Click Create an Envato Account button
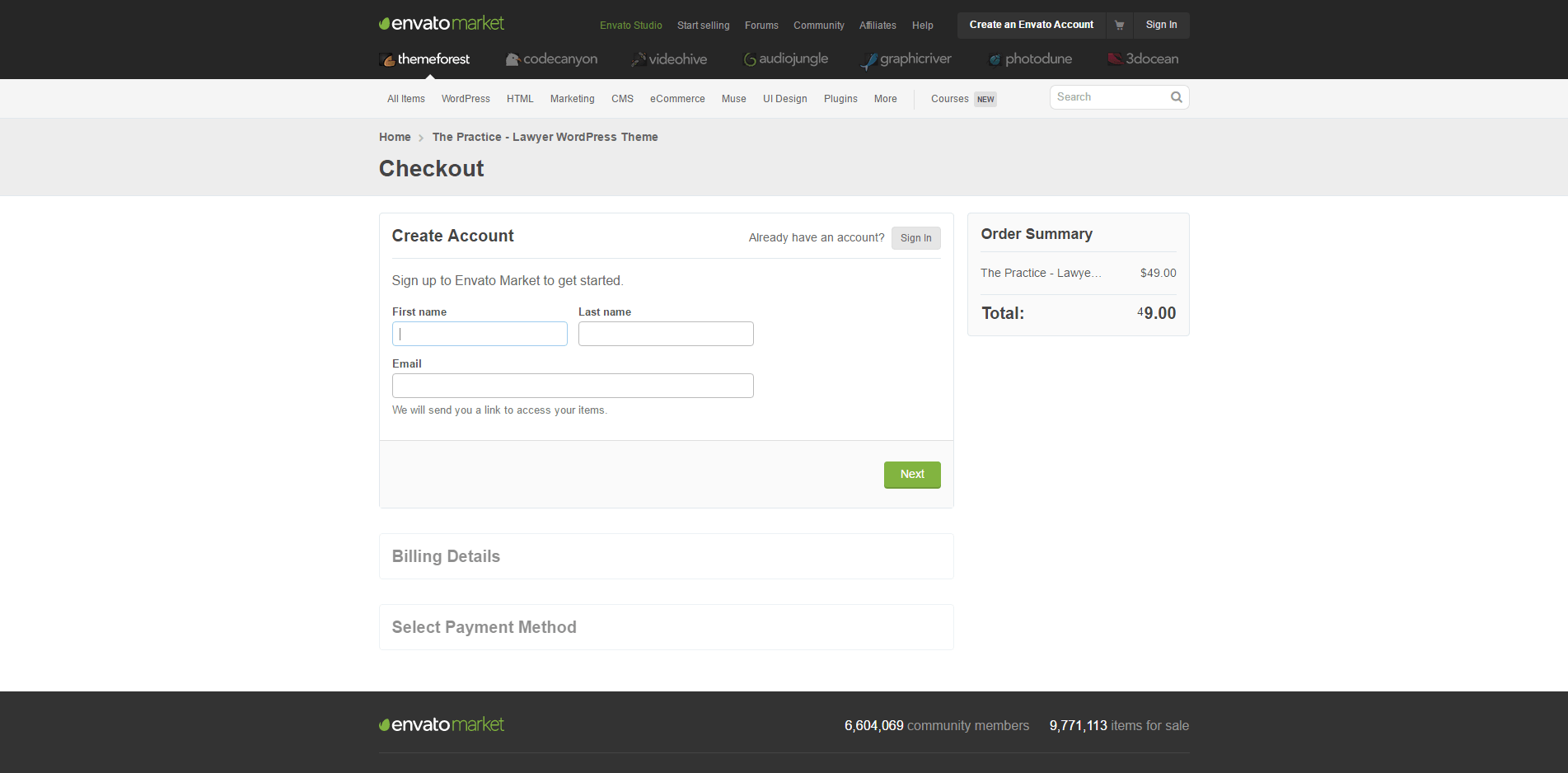The width and height of the screenshot is (1568, 773). click(x=1032, y=25)
